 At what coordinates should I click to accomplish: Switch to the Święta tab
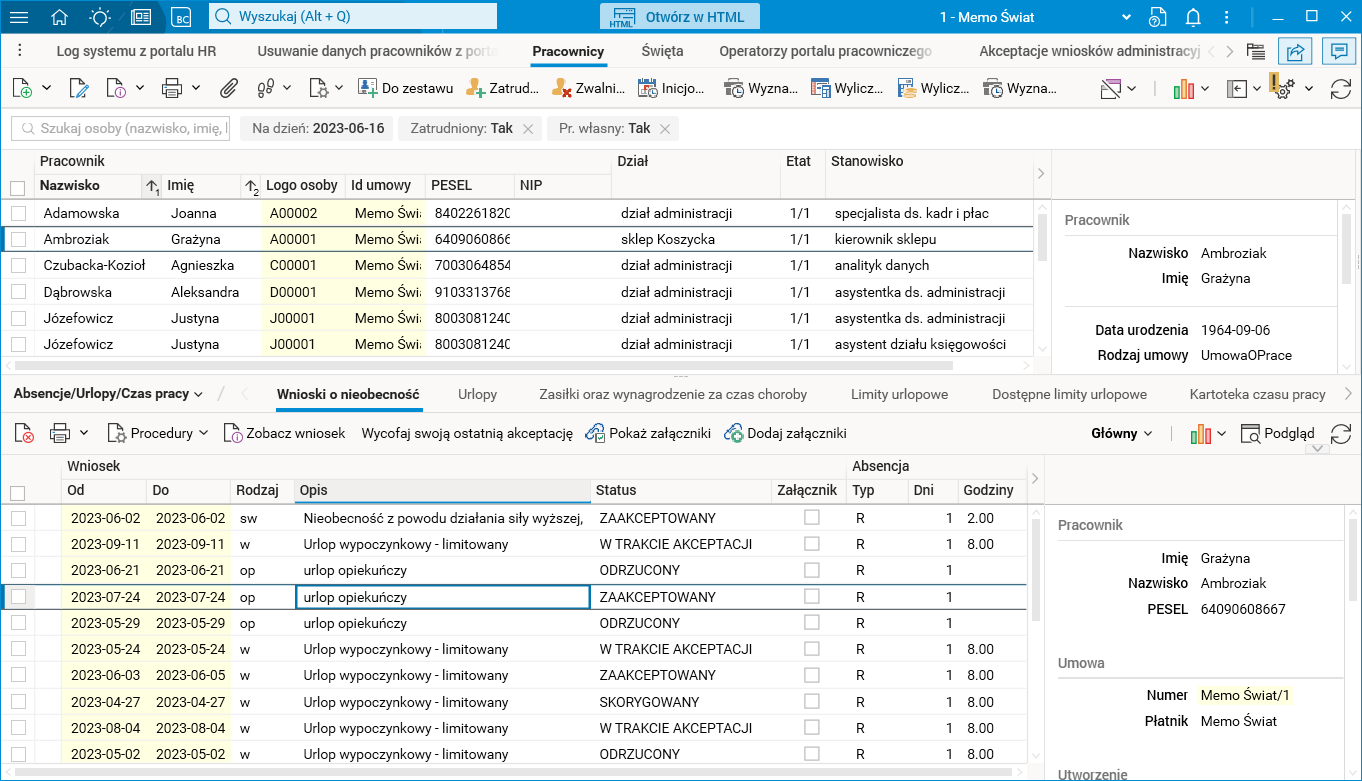coord(662,51)
